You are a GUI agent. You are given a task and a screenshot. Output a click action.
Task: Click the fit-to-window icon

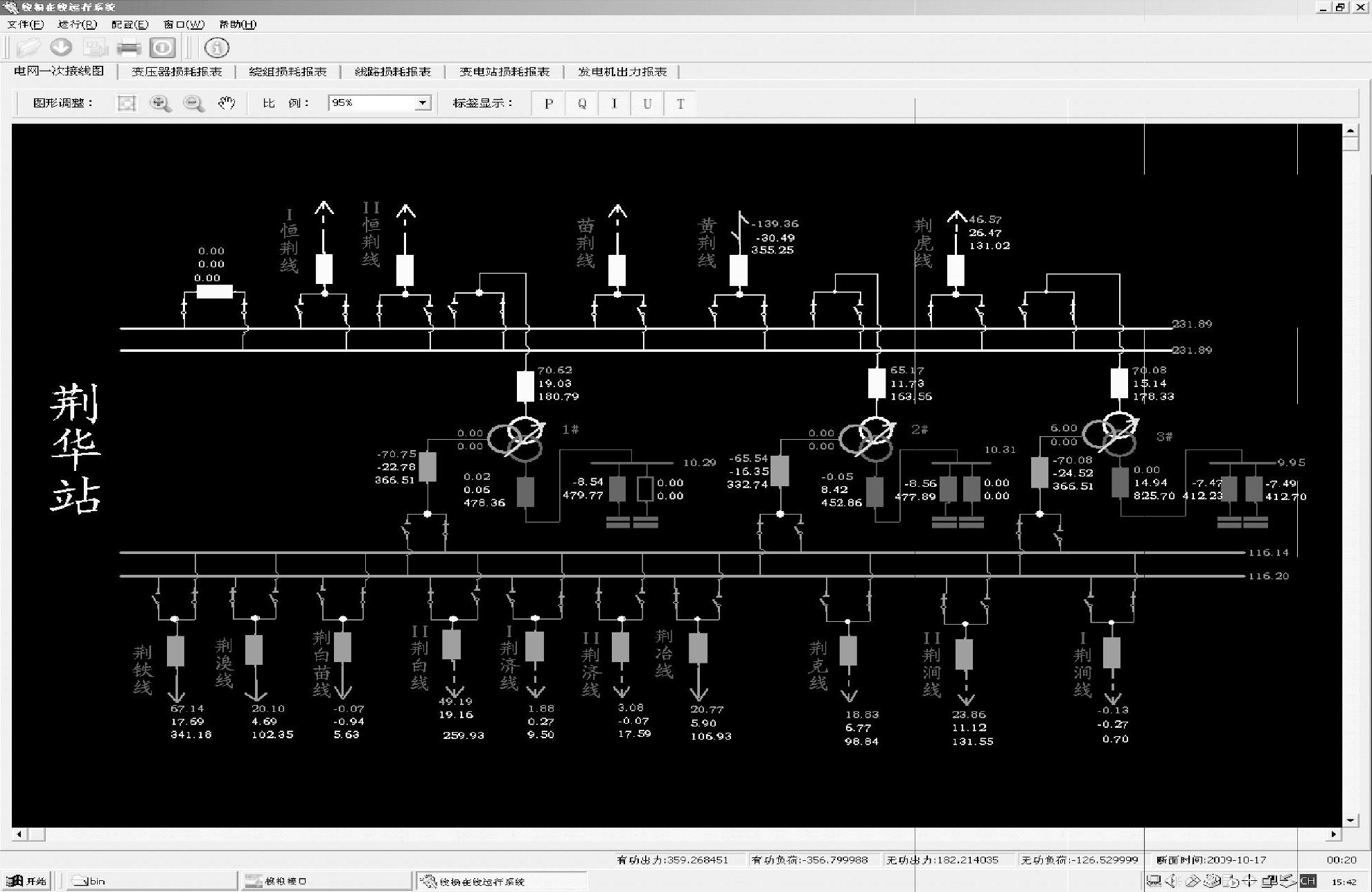pyautogui.click(x=126, y=104)
